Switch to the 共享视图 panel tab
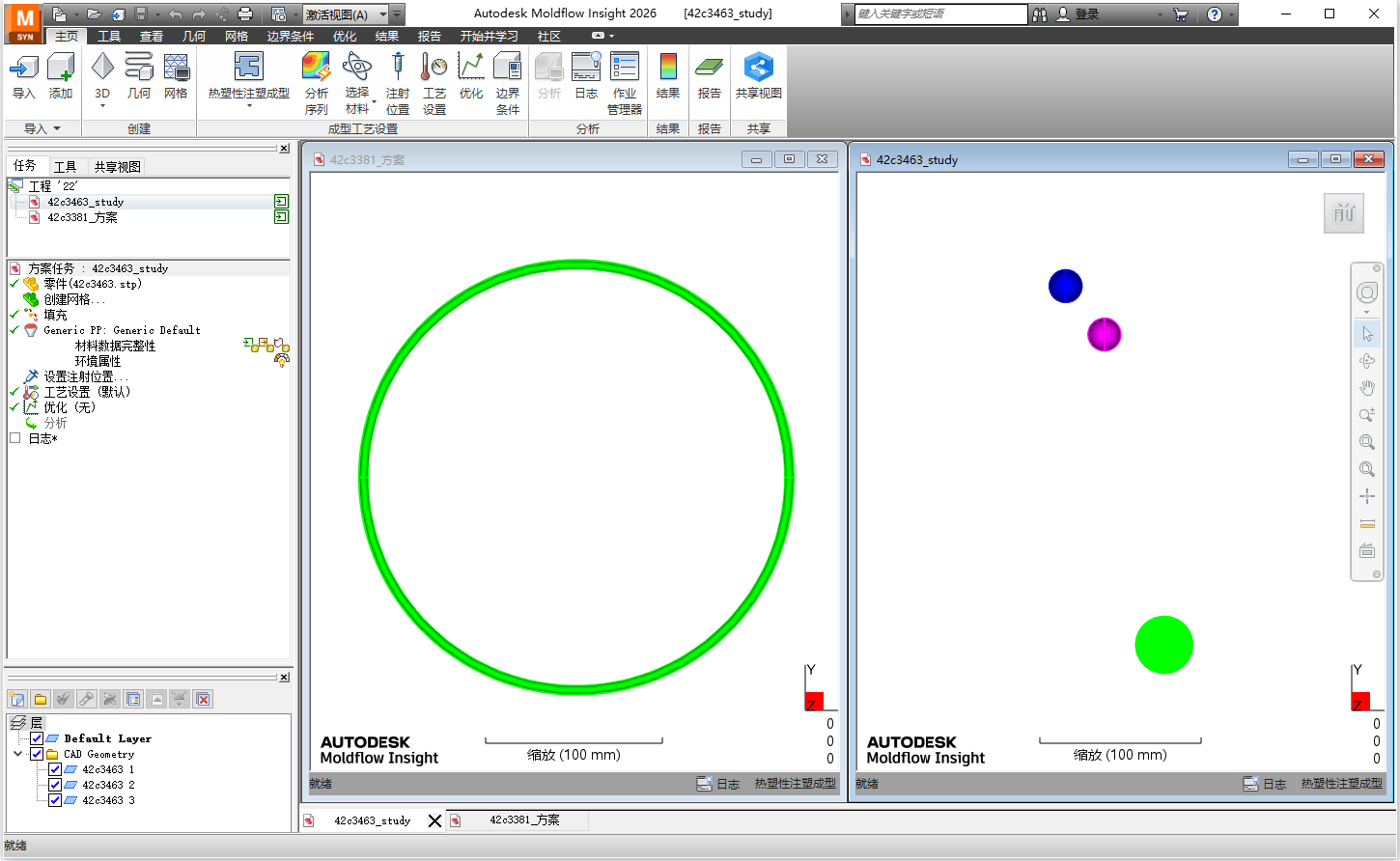This screenshot has width=1400, height=861. click(x=118, y=167)
